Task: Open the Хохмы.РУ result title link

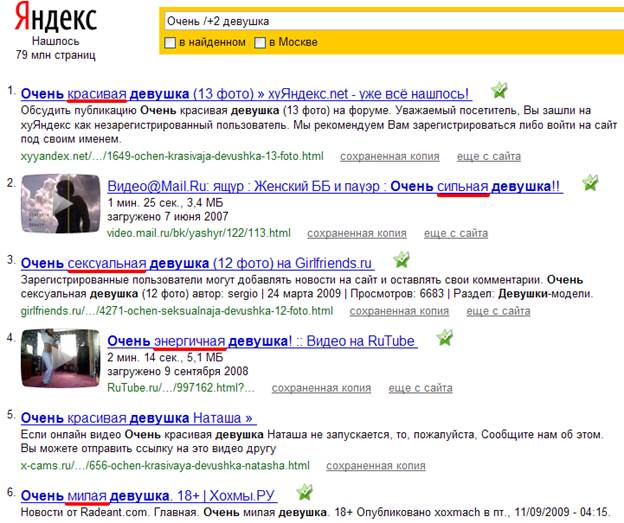Action: pos(147,495)
